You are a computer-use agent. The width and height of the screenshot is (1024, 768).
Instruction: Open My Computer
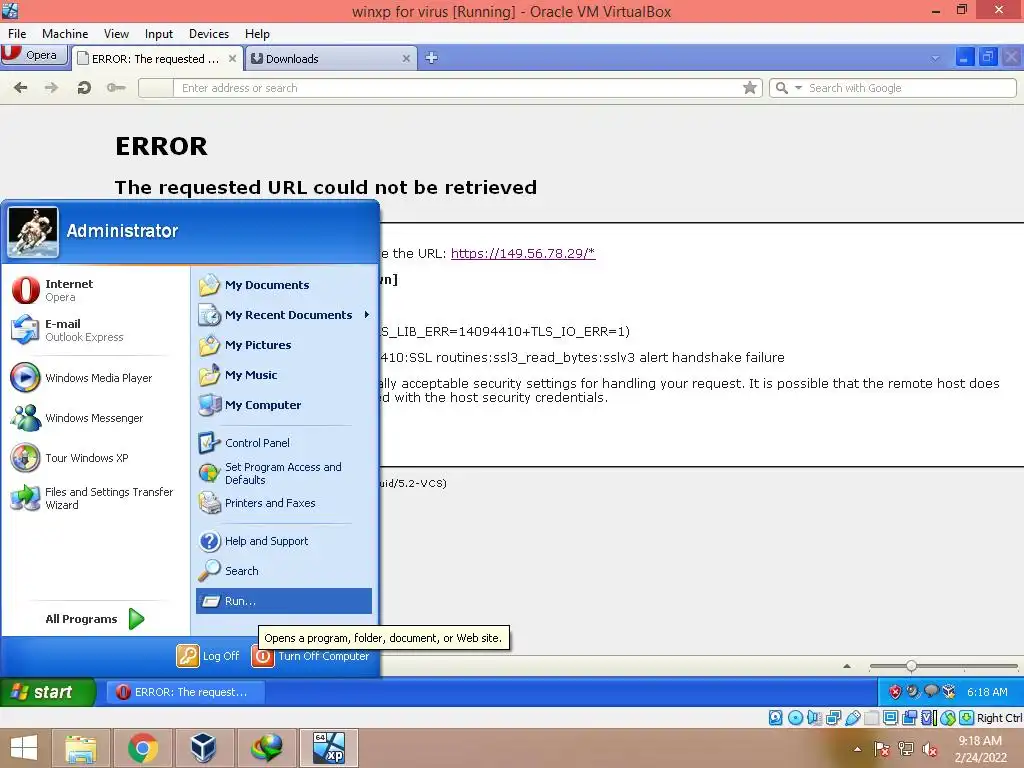(x=283, y=405)
